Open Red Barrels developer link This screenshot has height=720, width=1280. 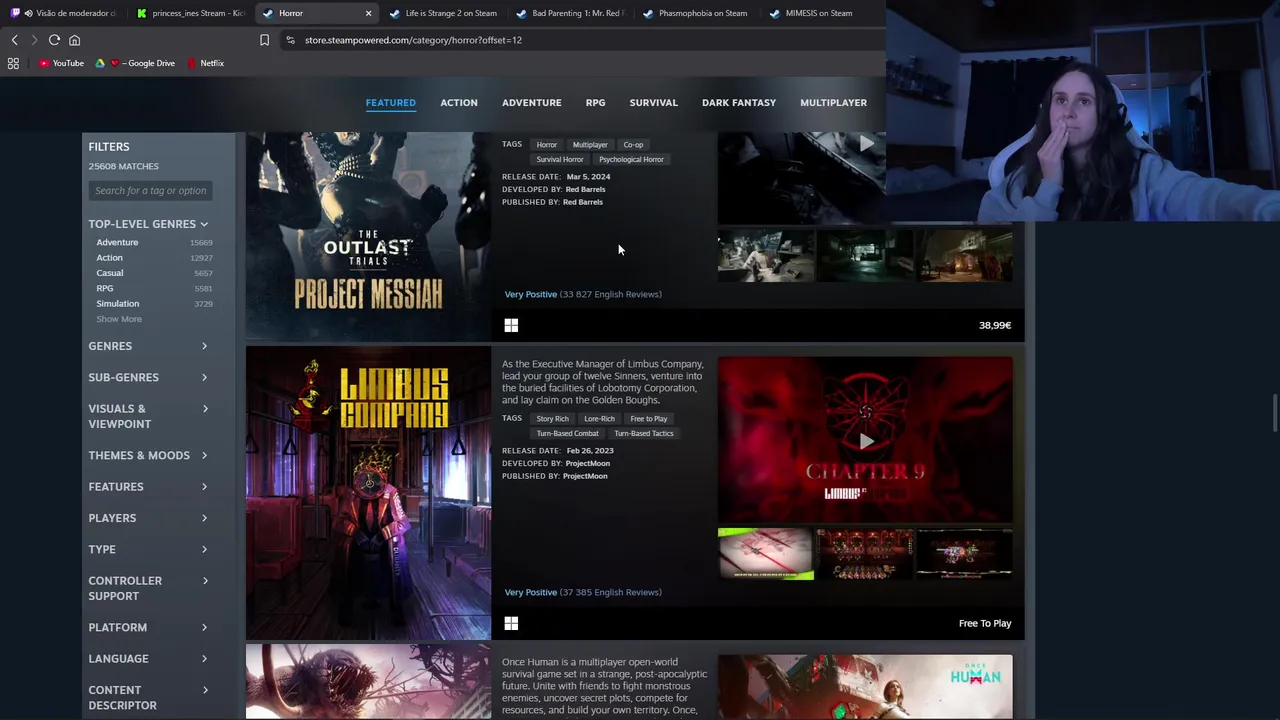point(585,189)
